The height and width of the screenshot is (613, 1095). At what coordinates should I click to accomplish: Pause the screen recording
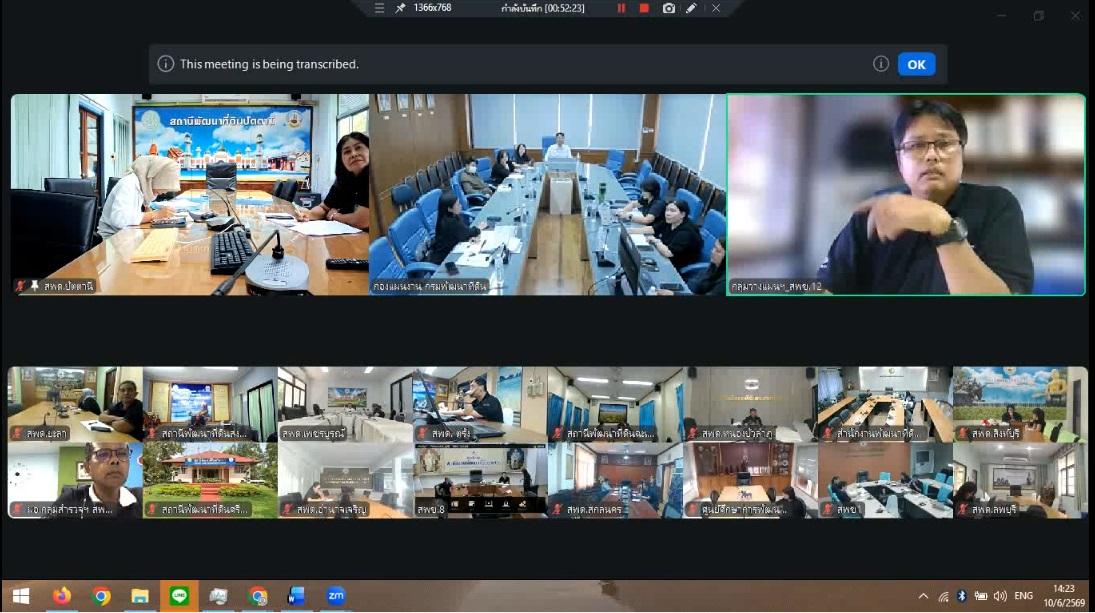tap(621, 8)
